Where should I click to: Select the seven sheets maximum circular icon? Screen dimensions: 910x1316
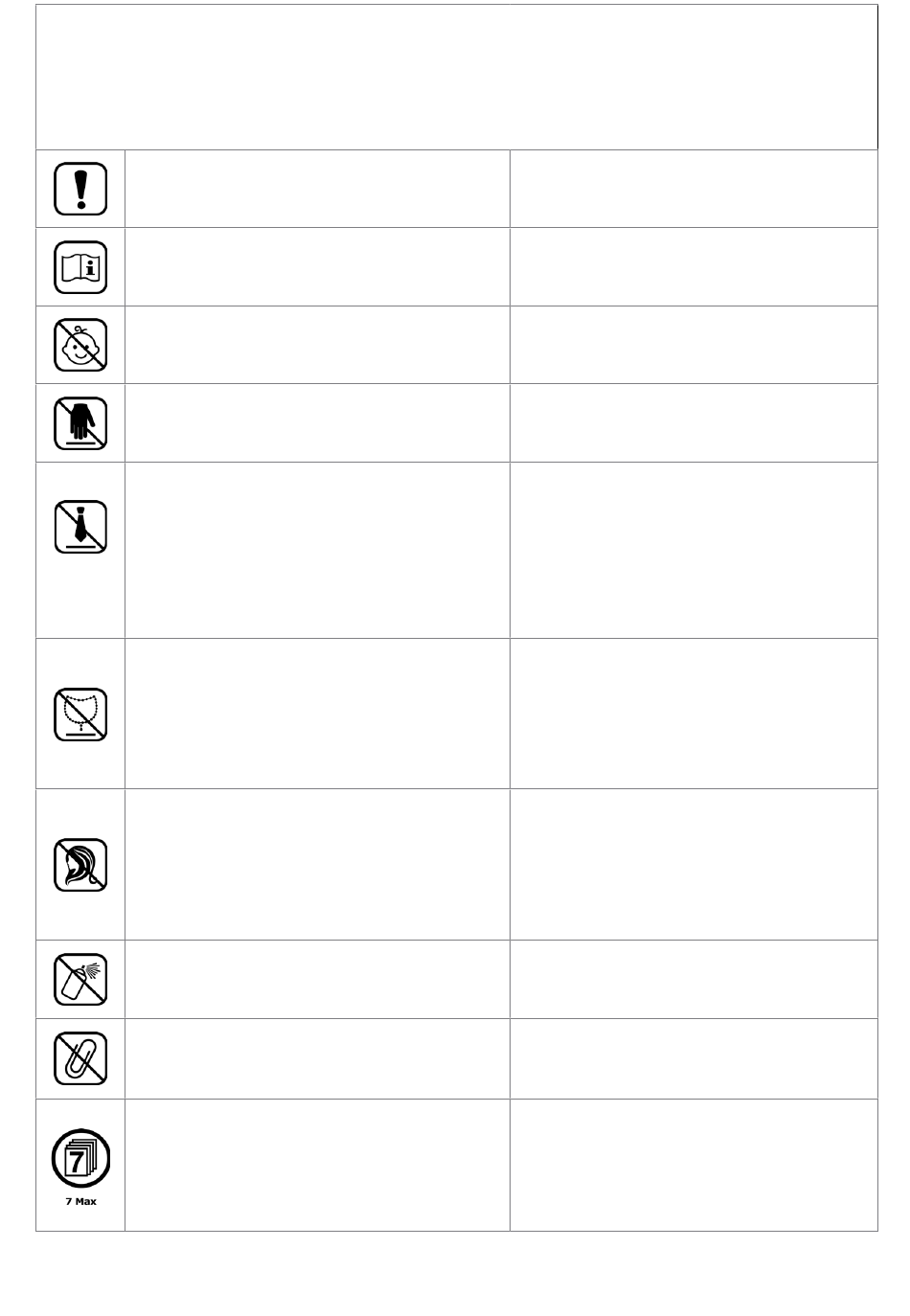80,1158
